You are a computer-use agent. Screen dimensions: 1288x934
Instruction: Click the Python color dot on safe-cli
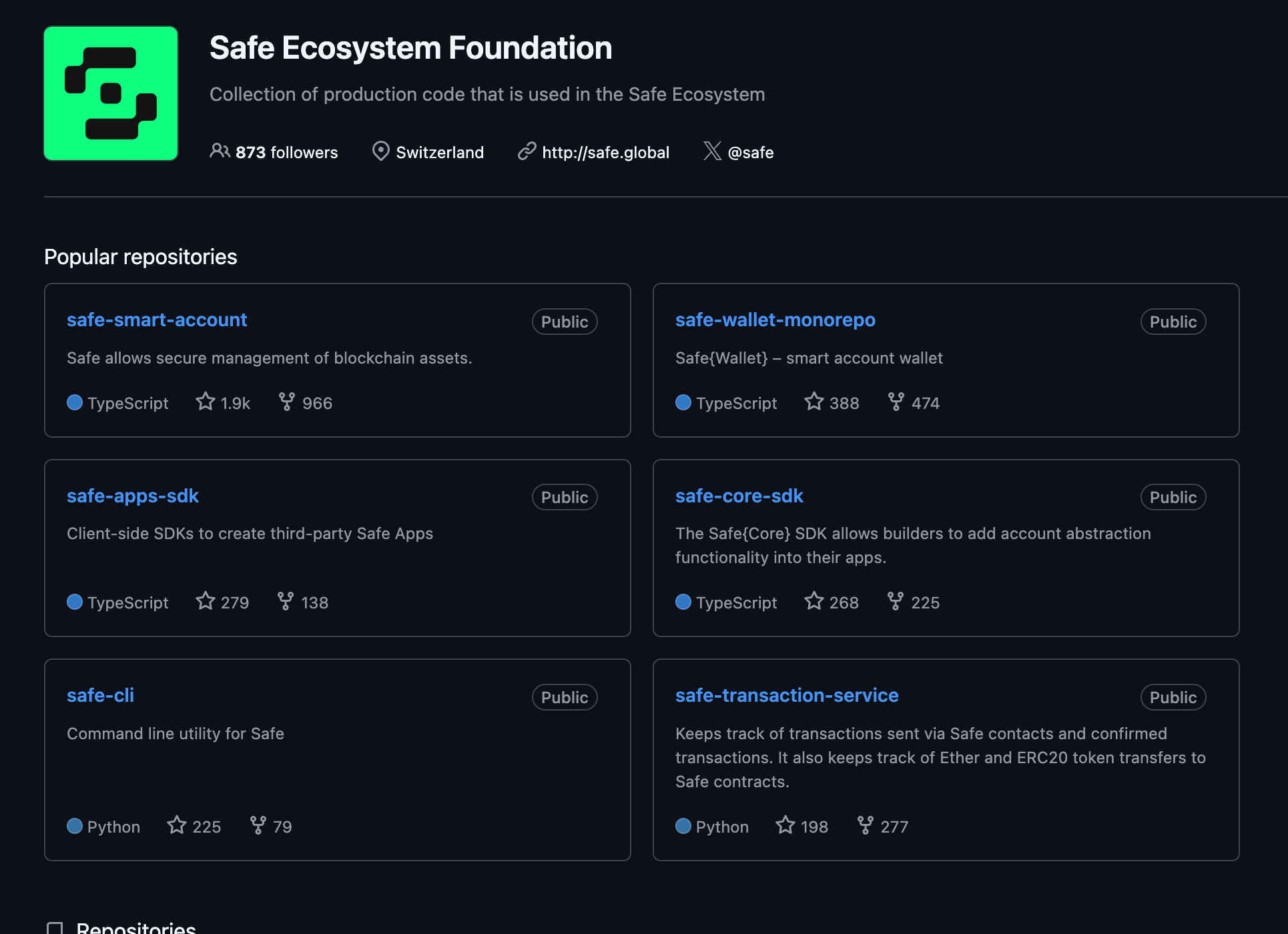75,826
